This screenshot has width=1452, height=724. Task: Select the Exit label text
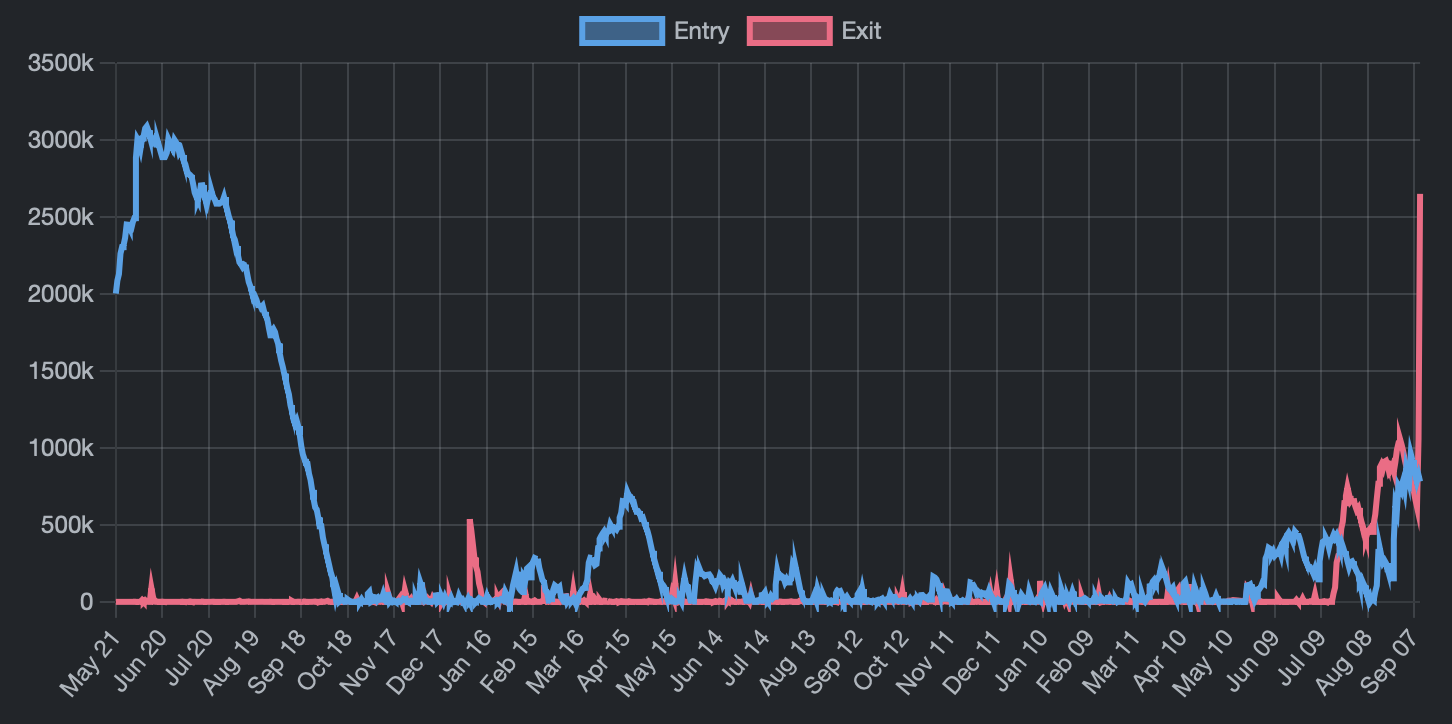[x=860, y=31]
